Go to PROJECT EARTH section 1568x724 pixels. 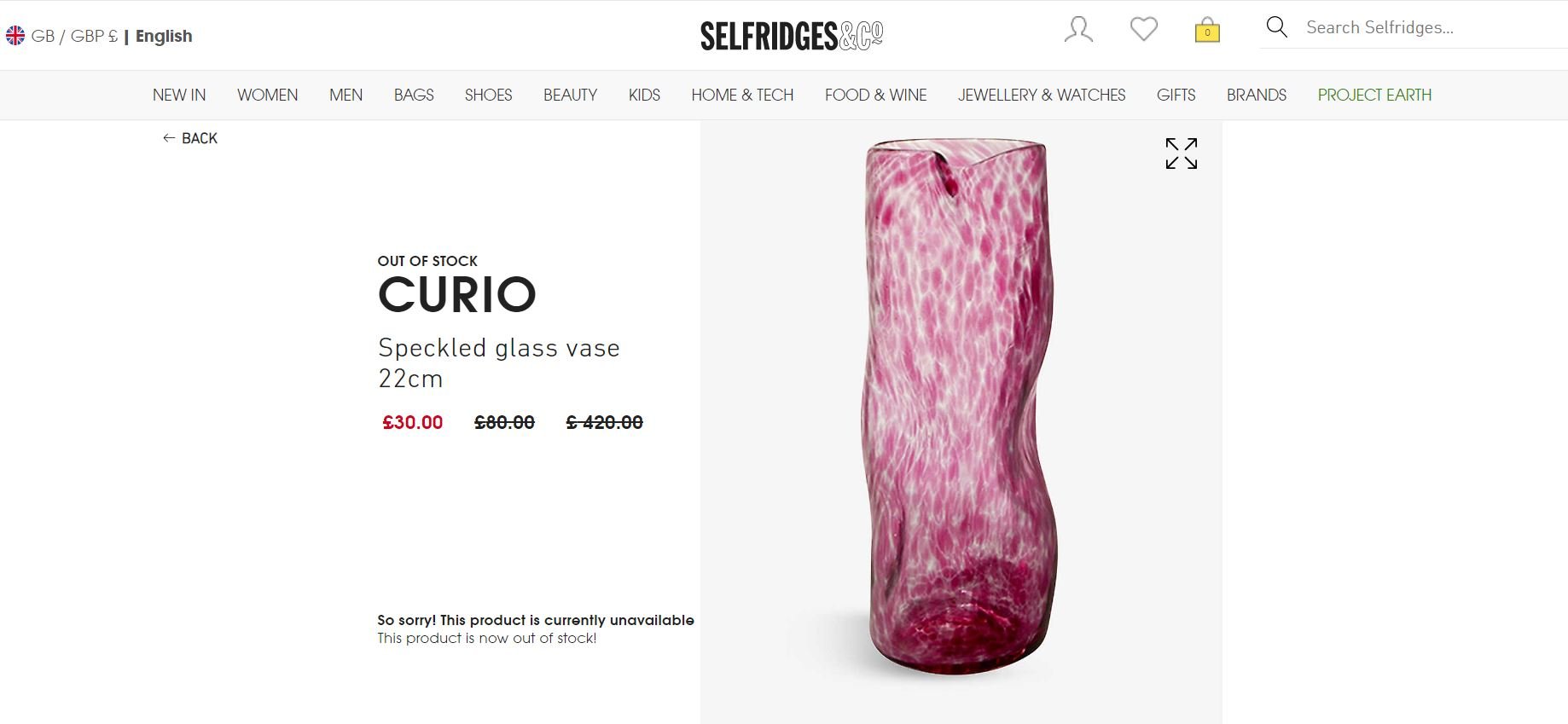1374,95
